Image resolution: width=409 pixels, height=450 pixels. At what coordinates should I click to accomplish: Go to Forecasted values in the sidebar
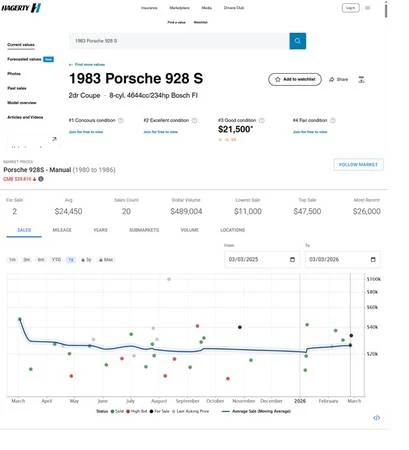click(x=24, y=59)
